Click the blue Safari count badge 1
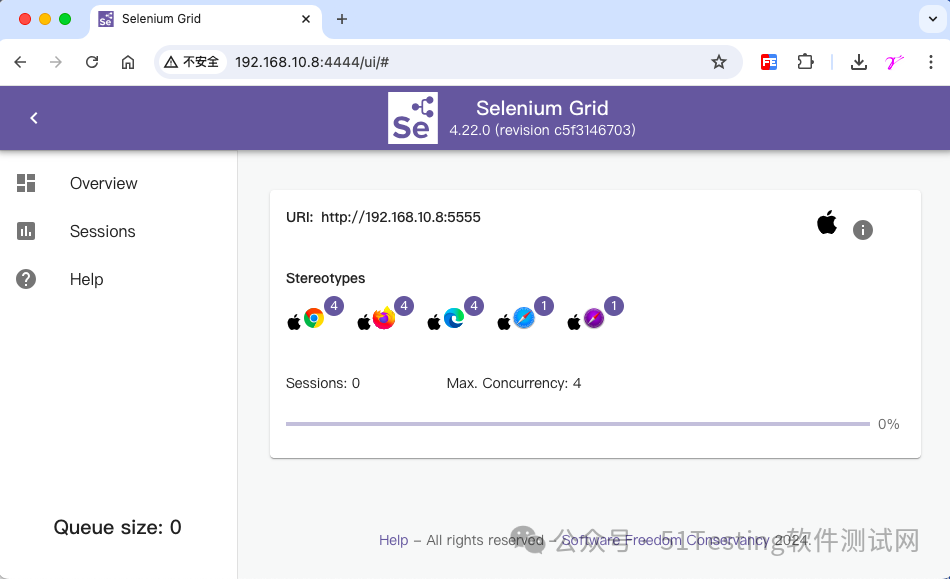Image resolution: width=950 pixels, height=579 pixels. coord(544,306)
